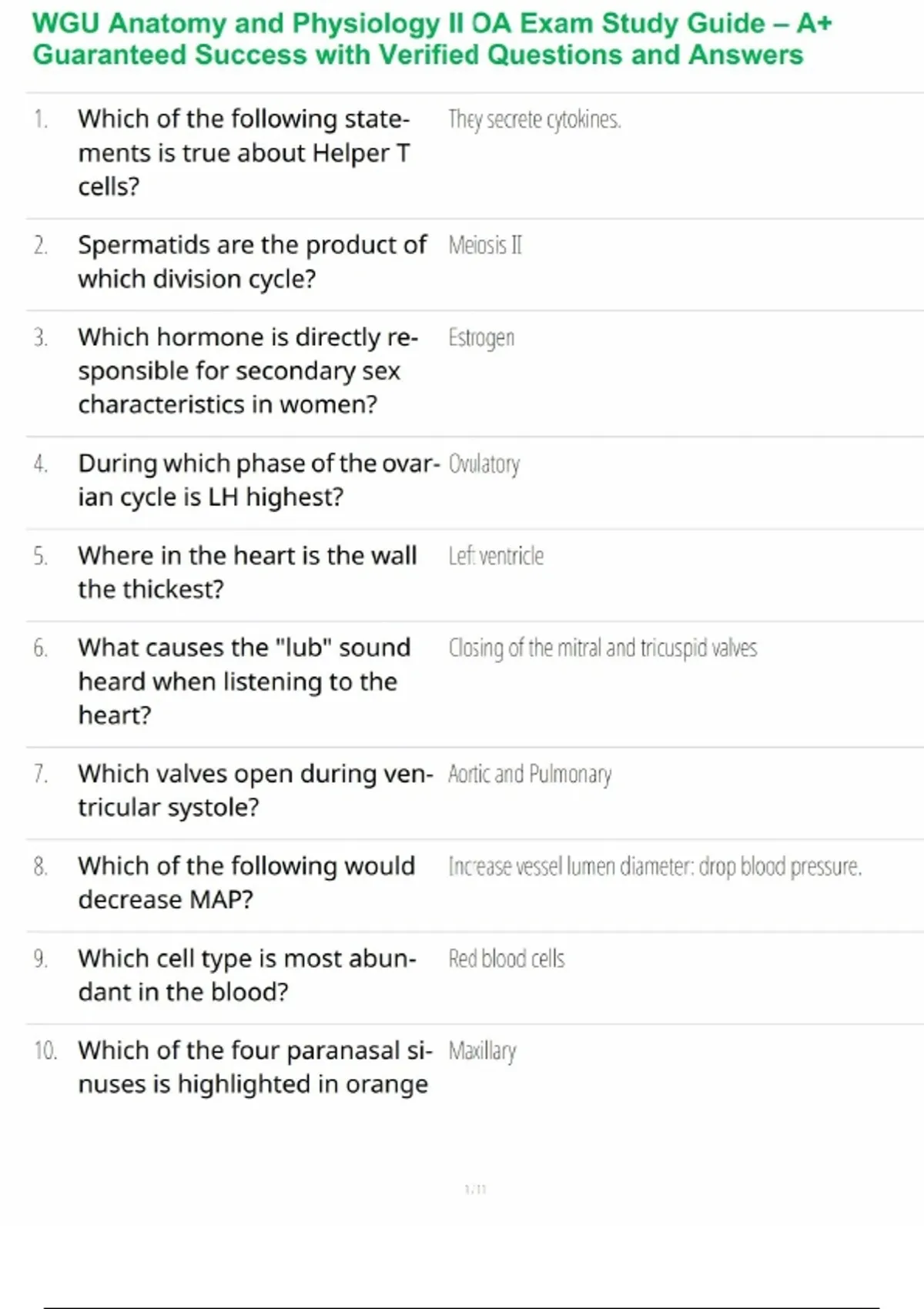The height and width of the screenshot is (1309, 924).
Task: Click the page number at page bottom
Action: point(475,1190)
